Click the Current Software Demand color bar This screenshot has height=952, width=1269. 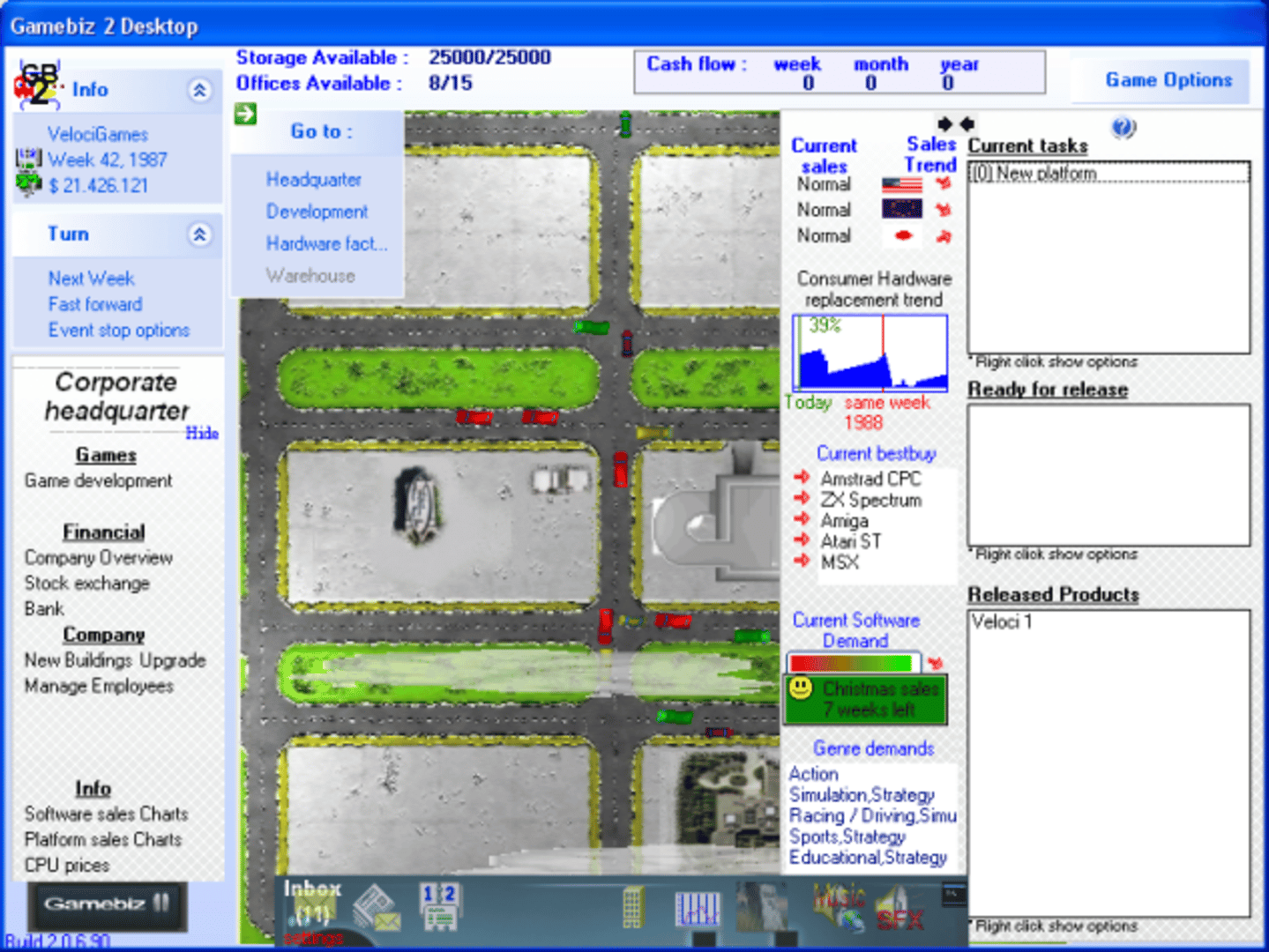click(852, 663)
